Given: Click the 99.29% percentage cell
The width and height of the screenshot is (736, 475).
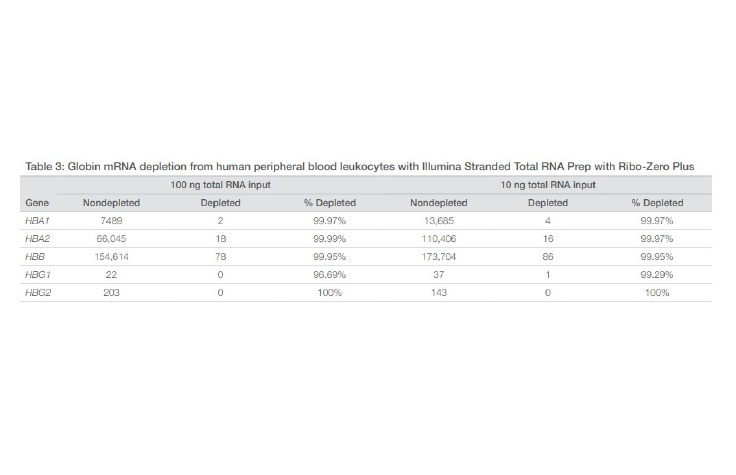Looking at the screenshot, I should [656, 274].
